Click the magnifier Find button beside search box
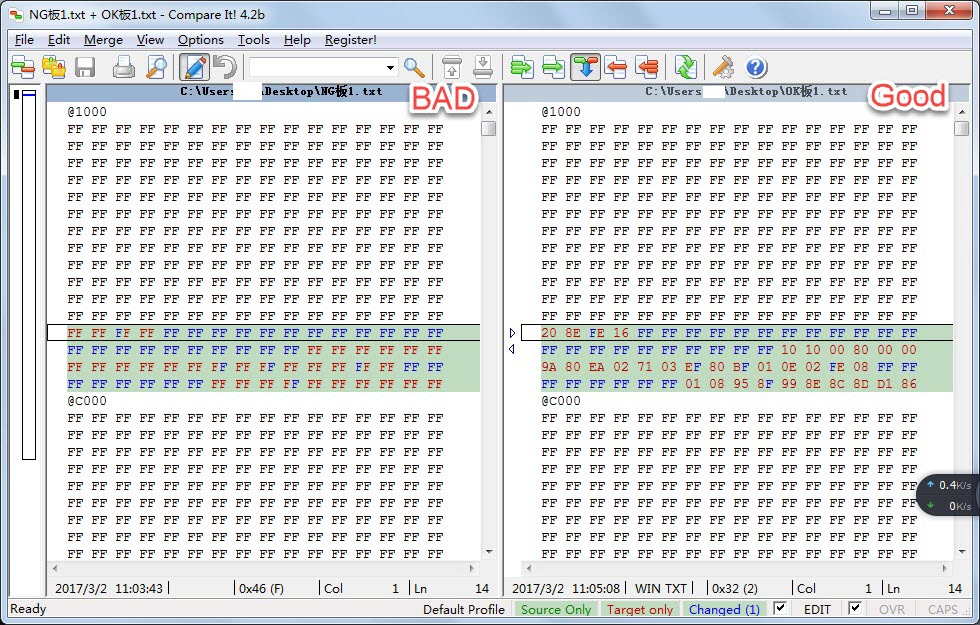The width and height of the screenshot is (980, 625). tap(414, 67)
